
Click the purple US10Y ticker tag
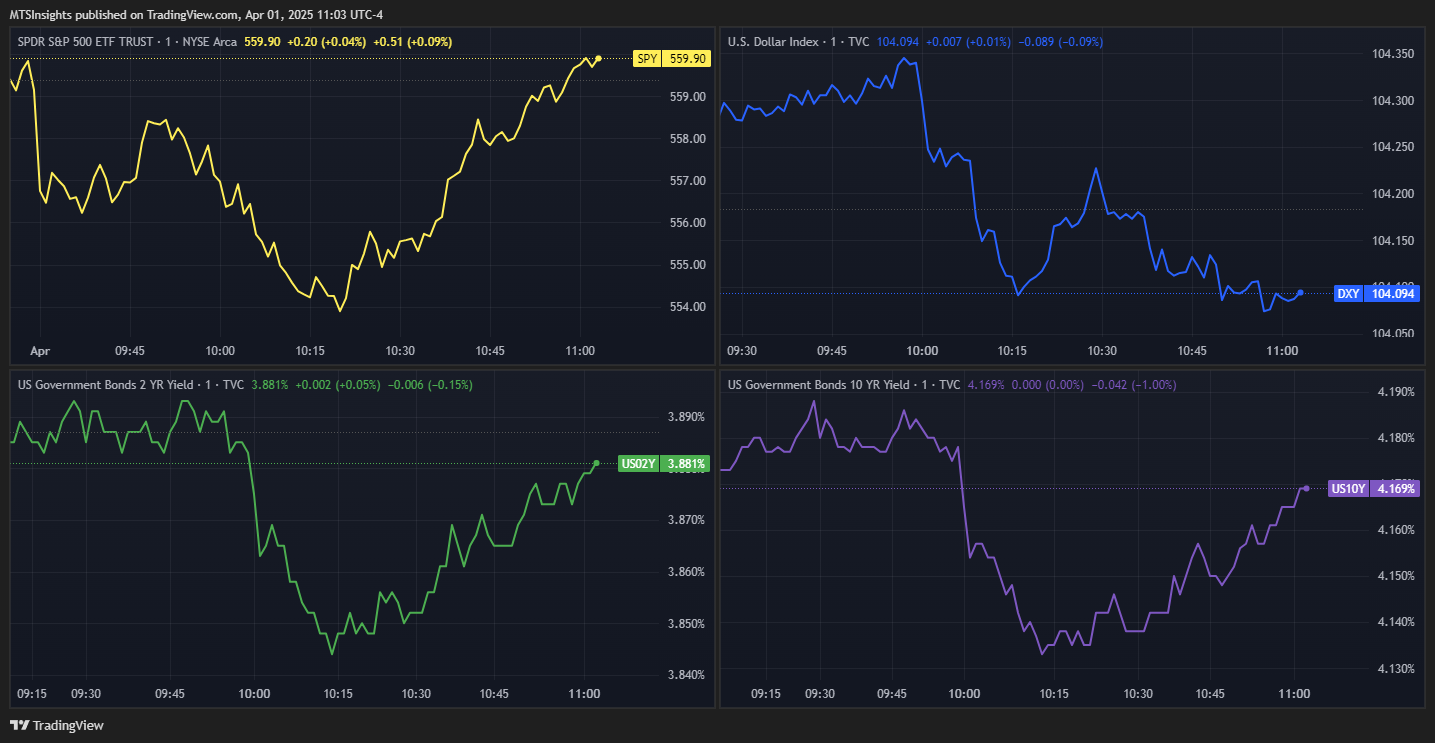pyautogui.click(x=1348, y=488)
